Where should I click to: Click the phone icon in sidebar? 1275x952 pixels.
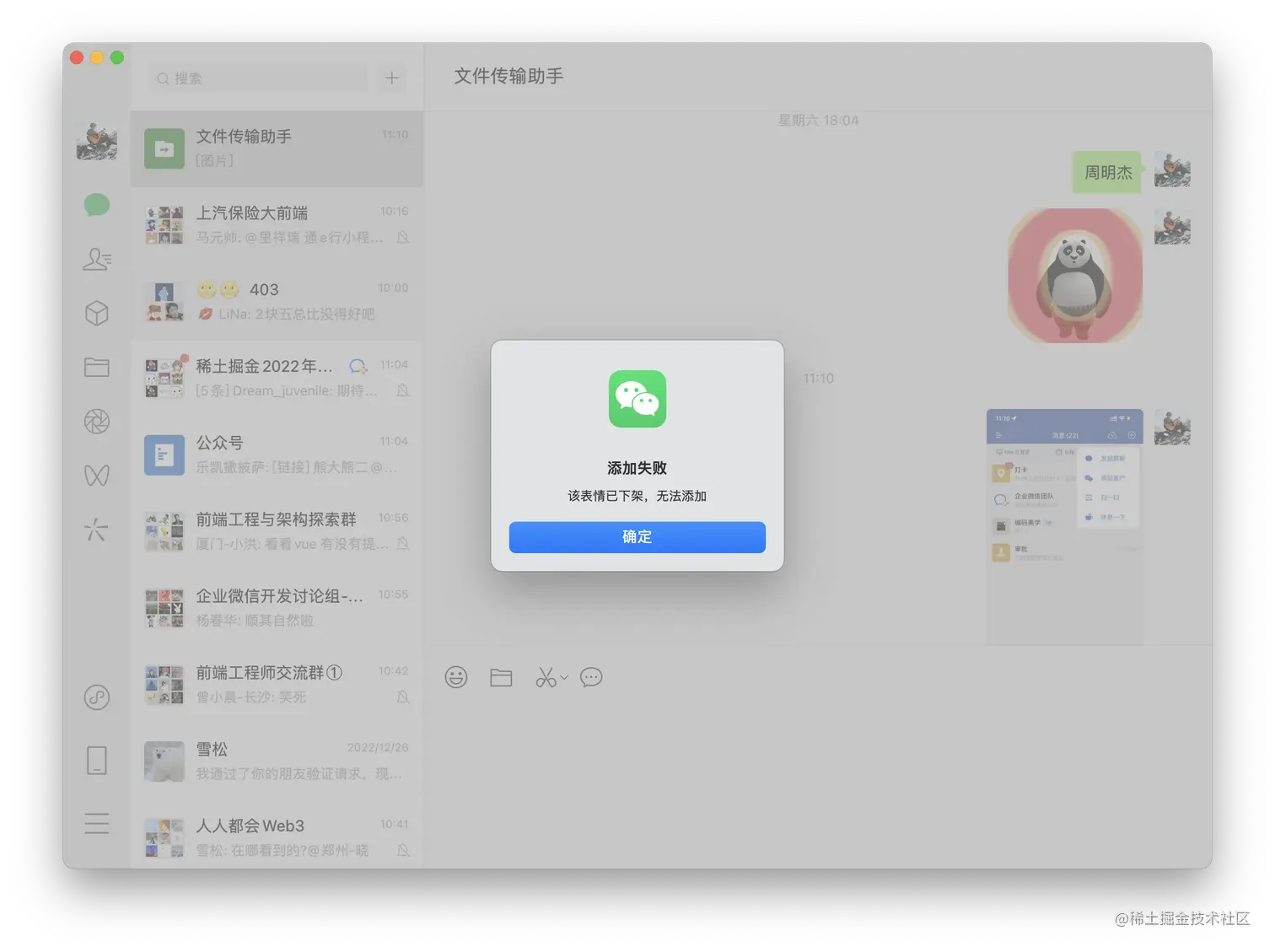[97, 760]
